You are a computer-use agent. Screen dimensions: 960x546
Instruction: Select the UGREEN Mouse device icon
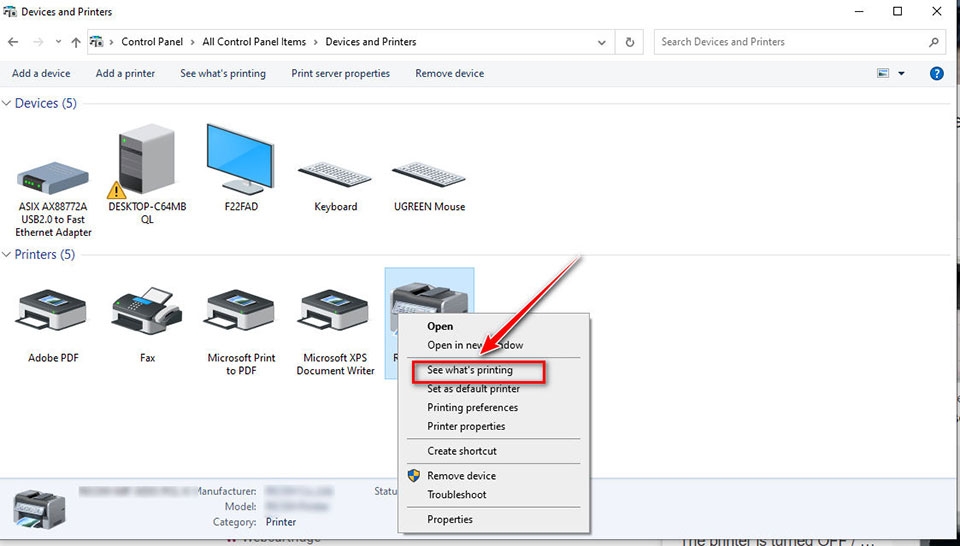tap(429, 187)
